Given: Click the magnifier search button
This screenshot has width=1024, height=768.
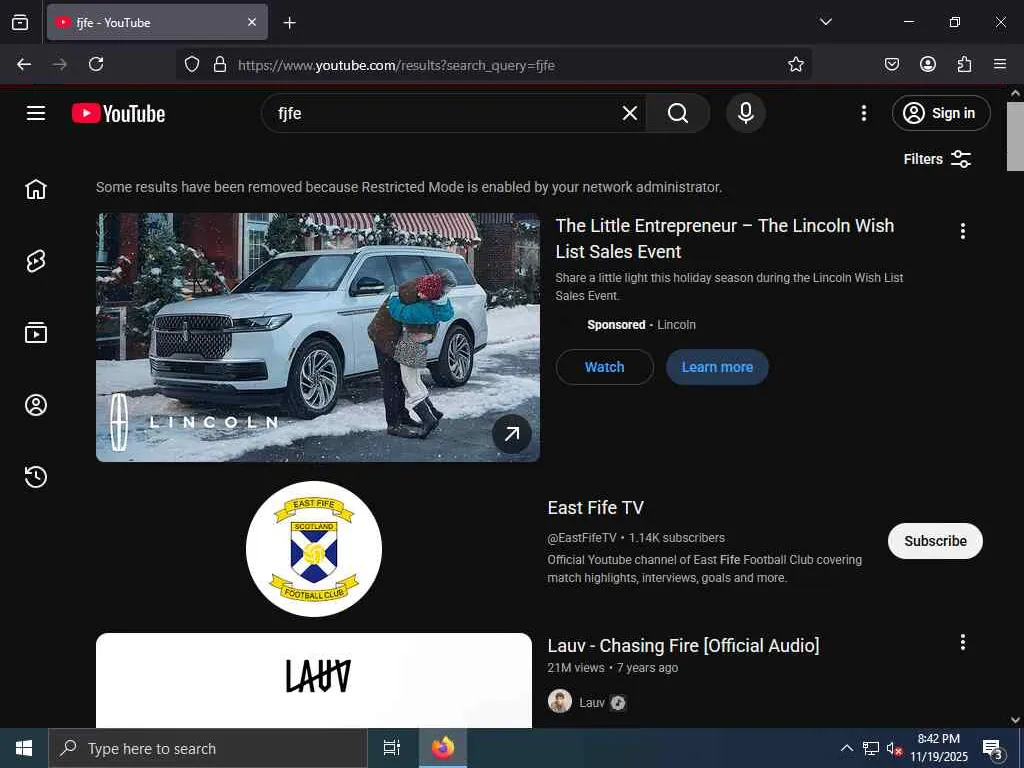Looking at the screenshot, I should click(x=678, y=114).
